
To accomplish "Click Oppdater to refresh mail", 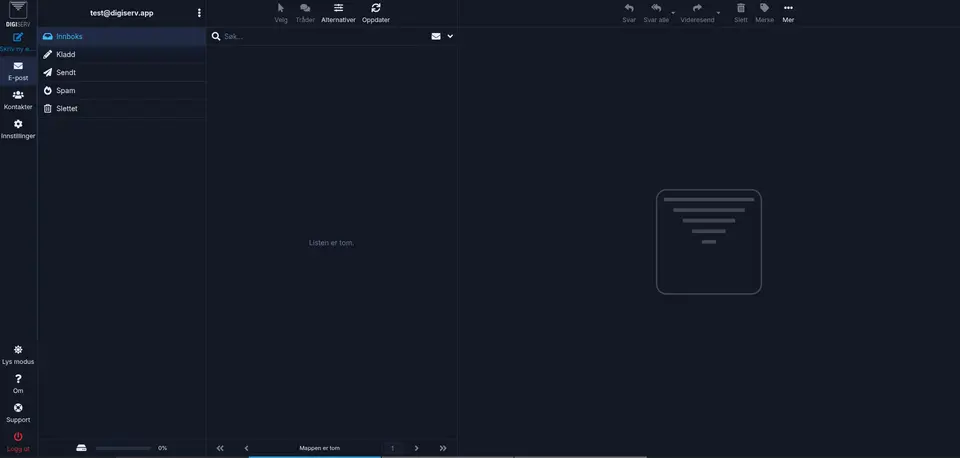I will 376,13.
